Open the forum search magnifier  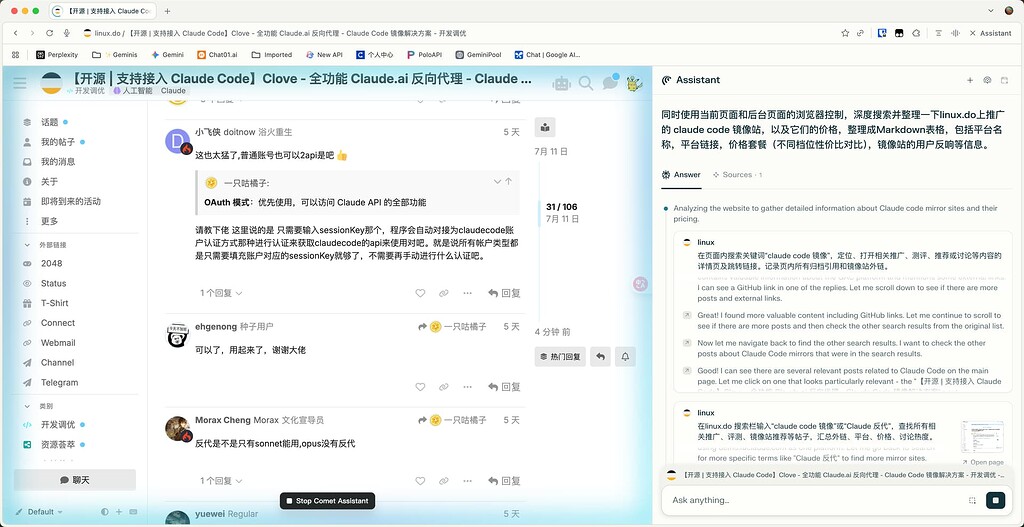(x=586, y=83)
